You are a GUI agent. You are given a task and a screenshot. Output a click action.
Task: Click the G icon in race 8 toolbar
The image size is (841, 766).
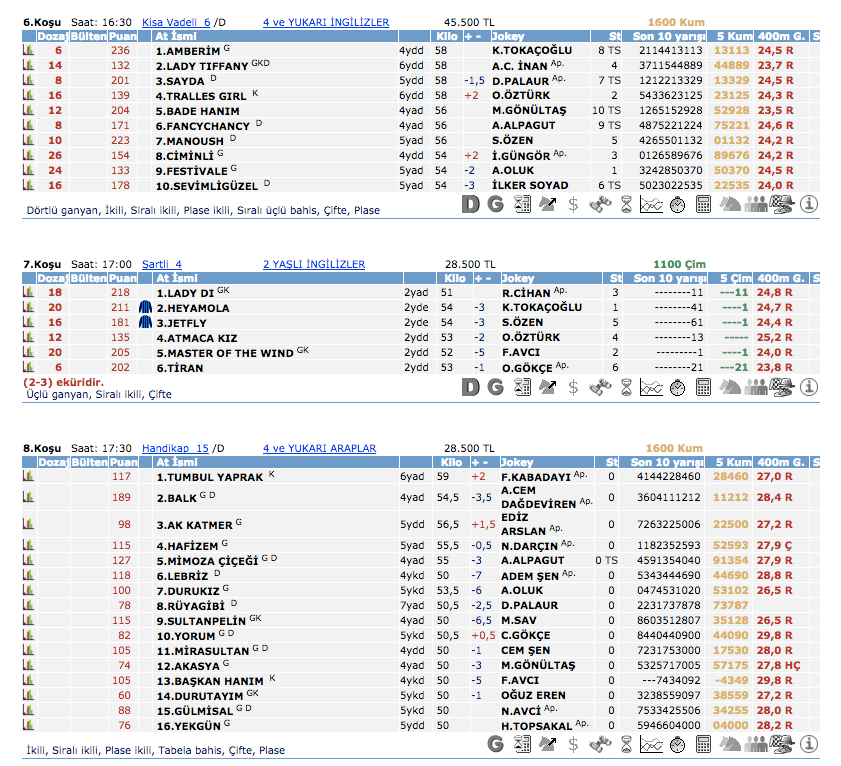[495, 743]
